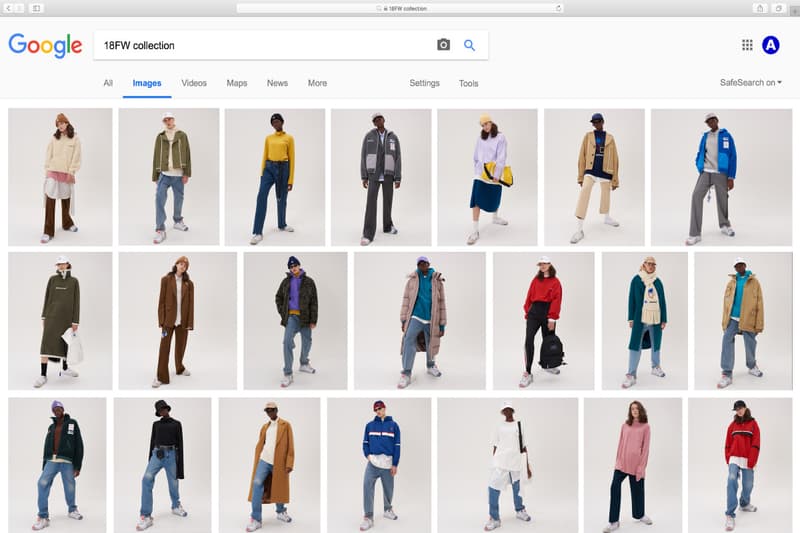Click the Tools button
The height and width of the screenshot is (533, 800).
point(468,83)
